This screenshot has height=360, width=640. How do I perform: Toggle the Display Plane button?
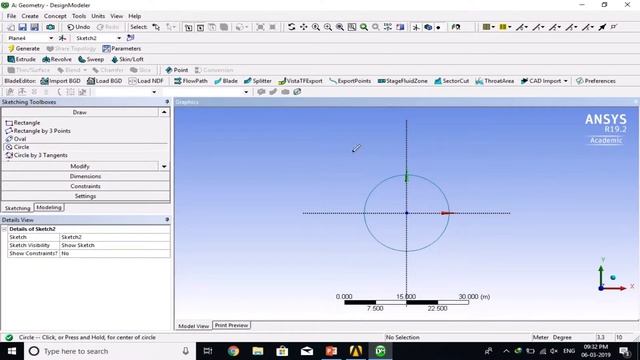[x=416, y=27]
